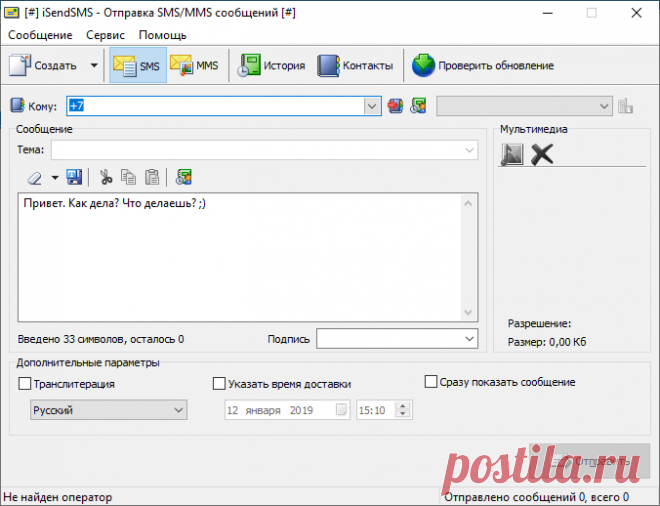The width and height of the screenshot is (660, 506).
Task: Increase delivery time with up spinner
Action: pyautogui.click(x=403, y=406)
